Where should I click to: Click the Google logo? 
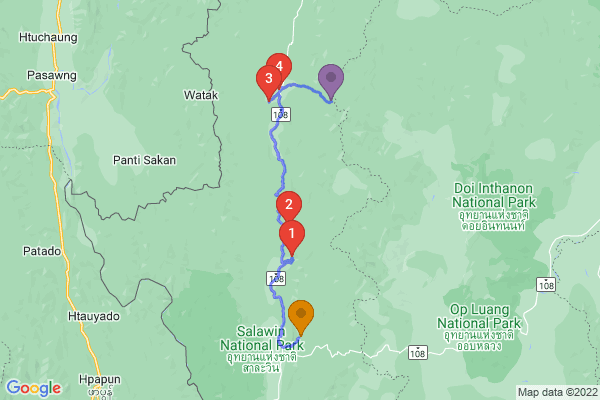(34, 388)
